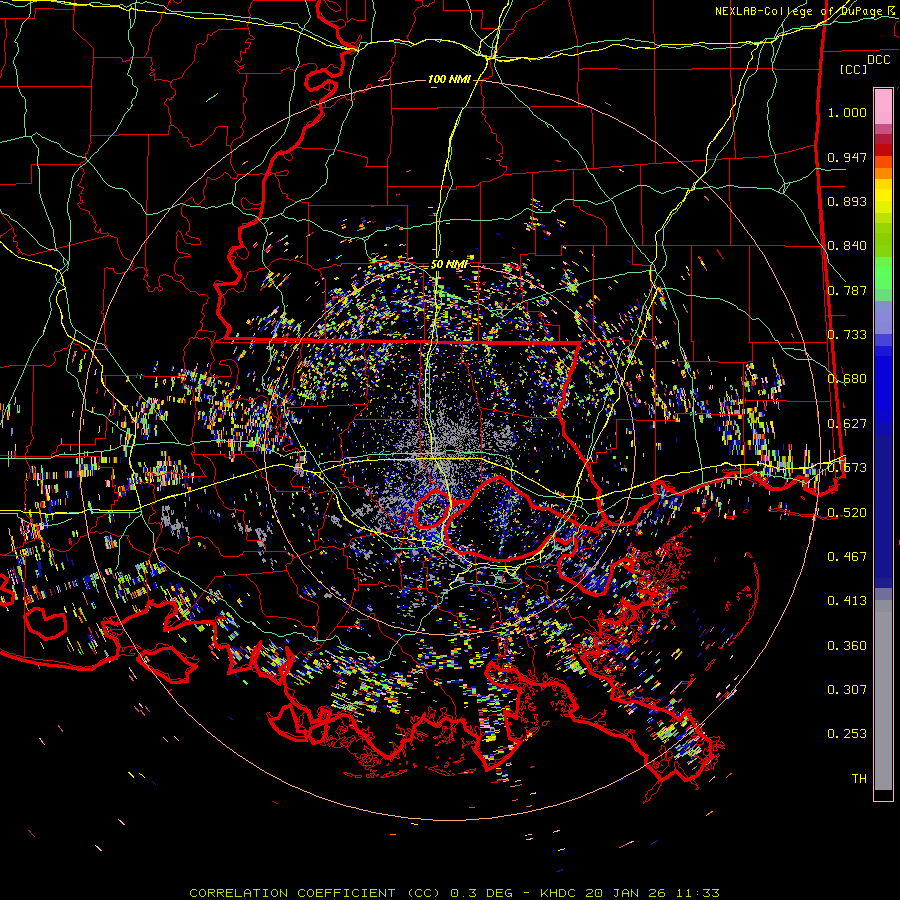Click the [CC] units label
Viewport: 900px width, 900px height.
pyautogui.click(x=854, y=69)
